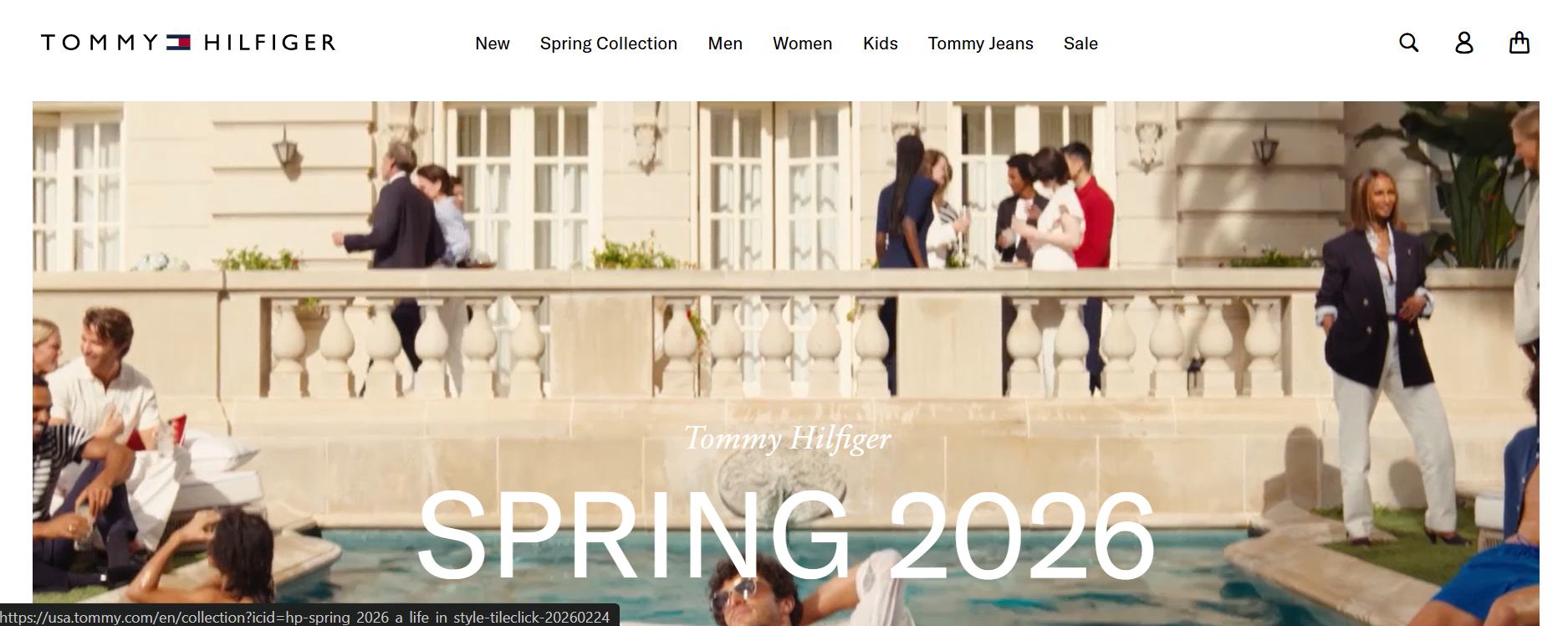Click the HILFIGER wordmark in header
This screenshot has height=626, width=1568.
pyautogui.click(x=269, y=43)
